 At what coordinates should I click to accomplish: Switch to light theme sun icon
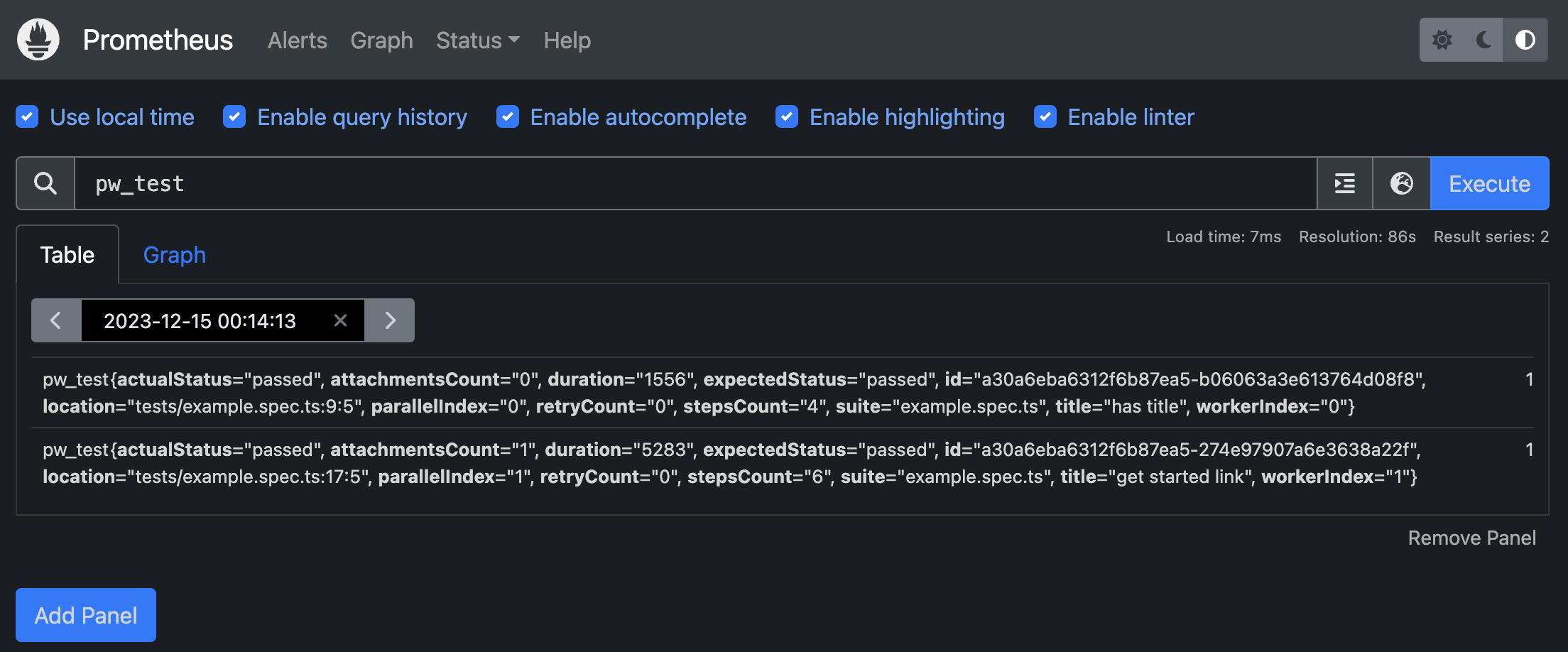[x=1442, y=40]
